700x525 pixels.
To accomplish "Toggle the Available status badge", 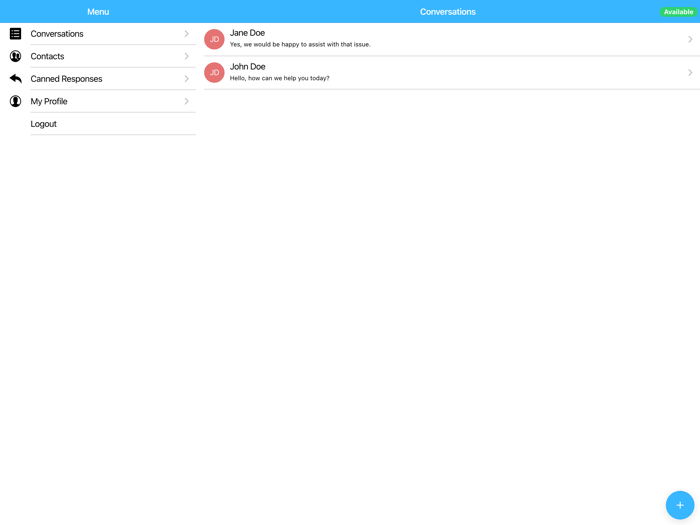I will tap(678, 12).
